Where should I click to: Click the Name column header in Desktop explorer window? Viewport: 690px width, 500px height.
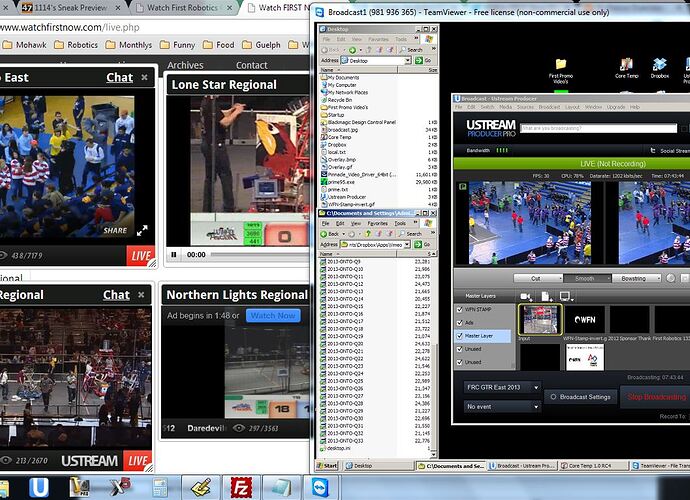point(358,70)
